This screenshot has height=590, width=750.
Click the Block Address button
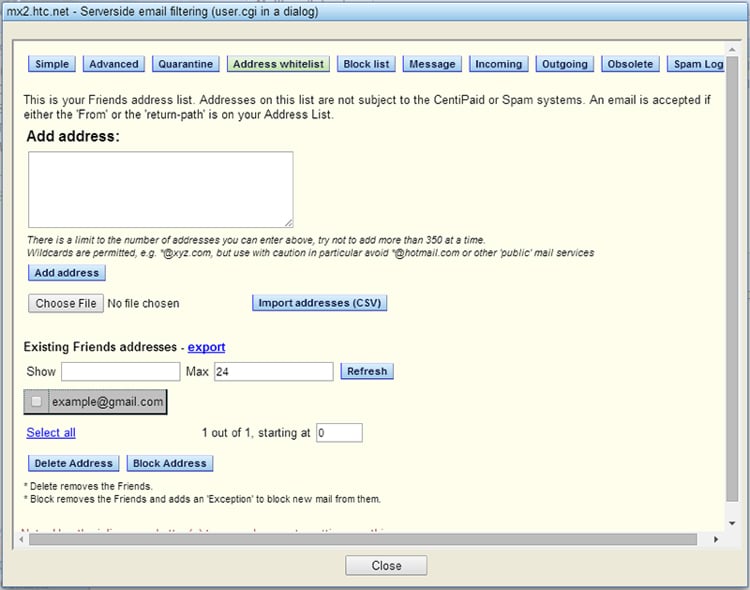[170, 463]
